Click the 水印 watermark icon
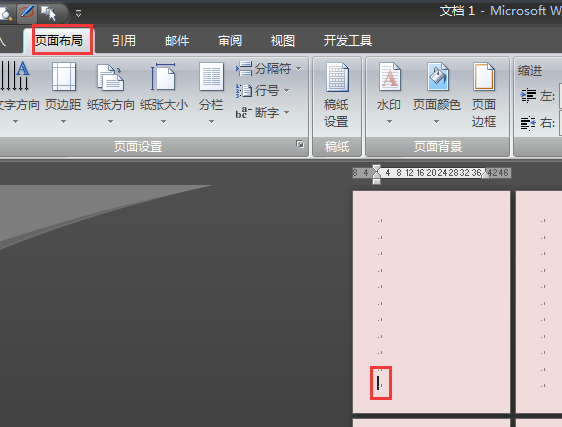Image resolution: width=562 pixels, height=427 pixels. [x=390, y=76]
